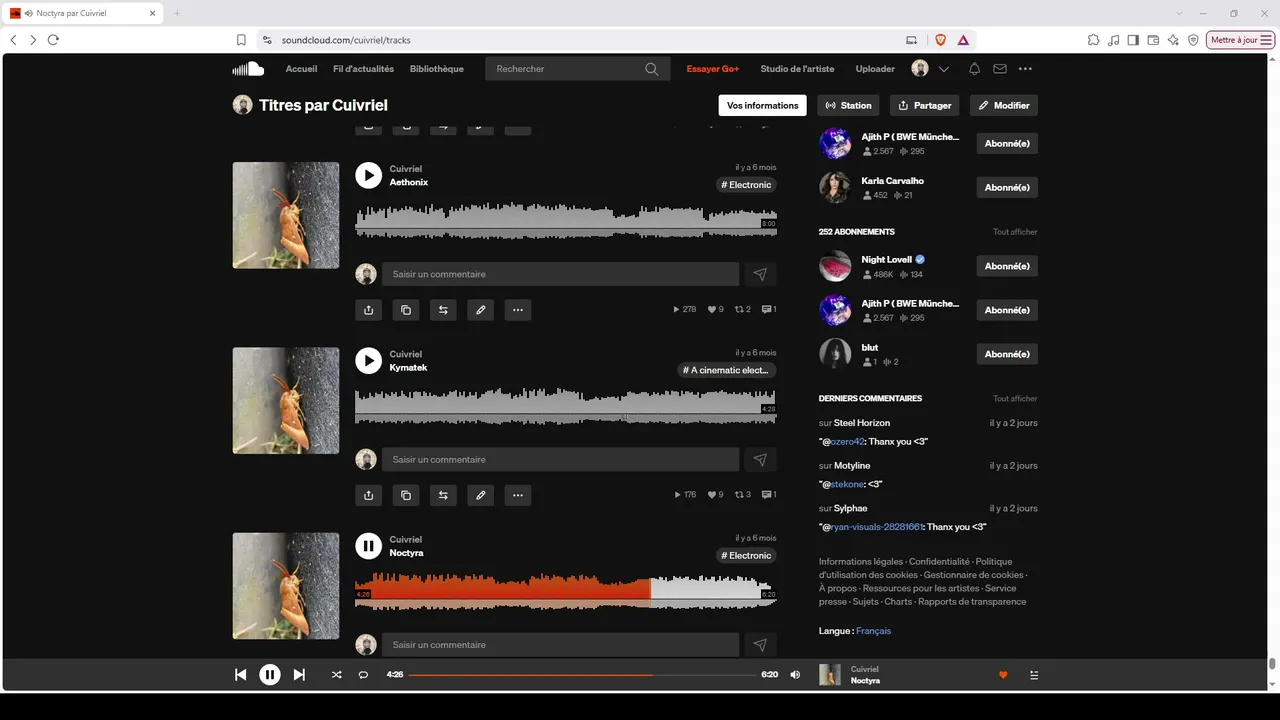
Task: Open Tout afficher for derniers commentaires
Action: (1015, 399)
